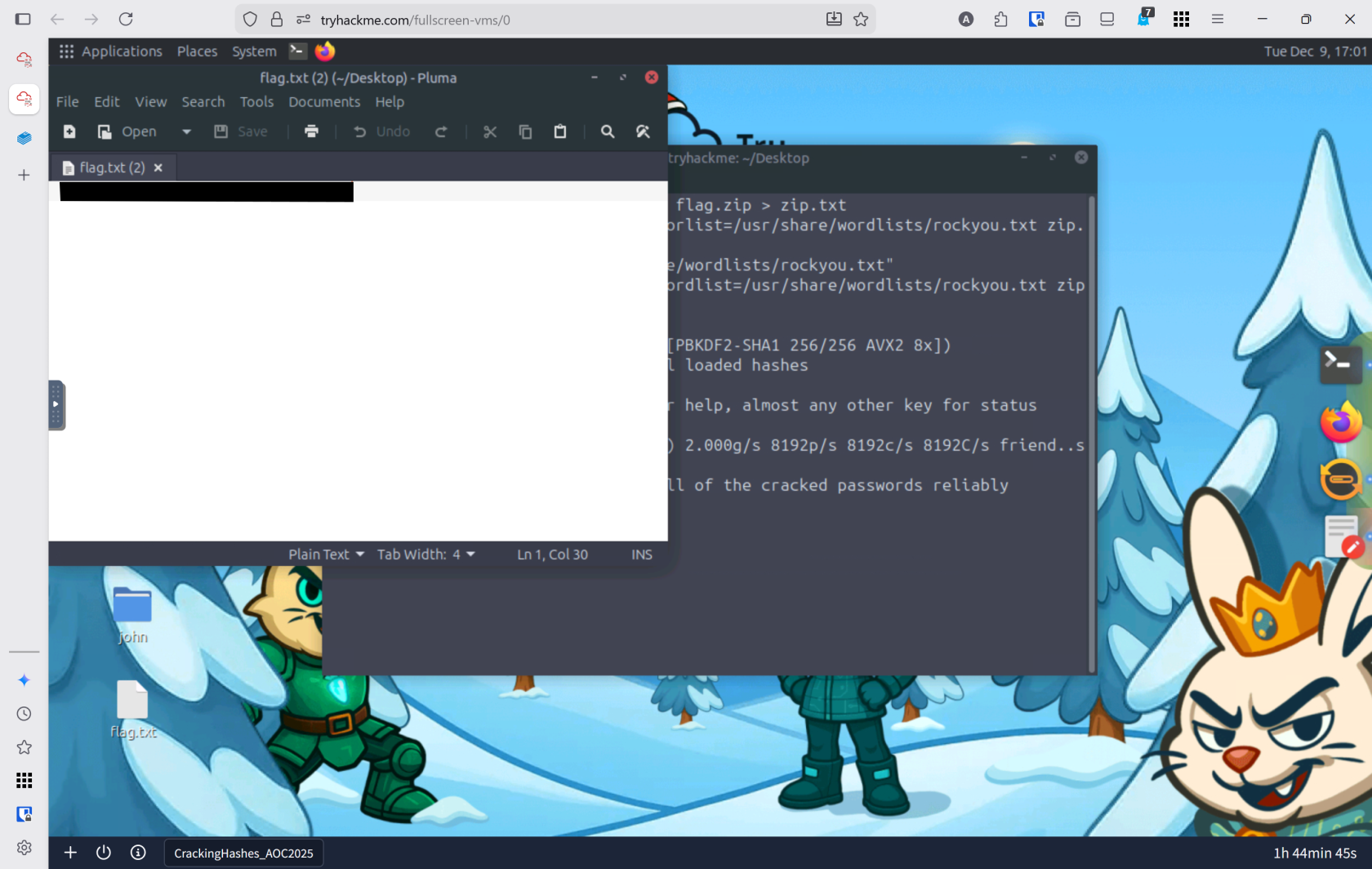Open the Documents menu in Pluma
Viewport: 1372px width, 869px height.
tap(324, 102)
